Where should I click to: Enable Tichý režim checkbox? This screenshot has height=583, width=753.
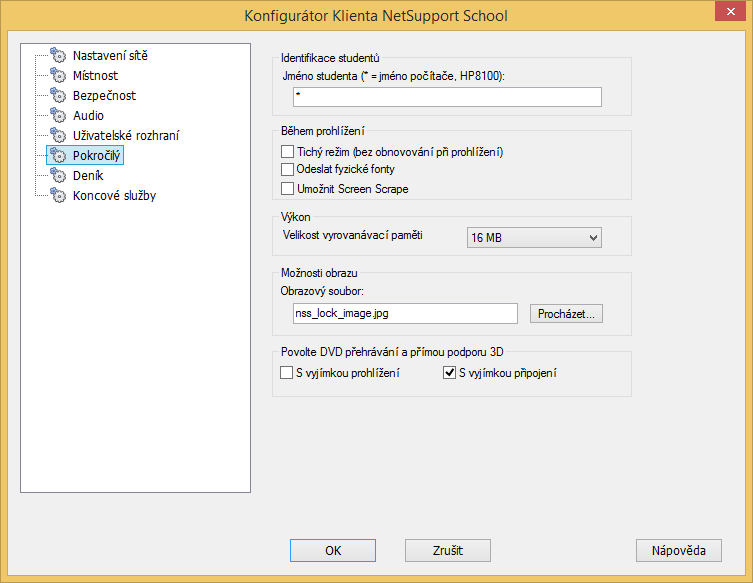[x=287, y=152]
